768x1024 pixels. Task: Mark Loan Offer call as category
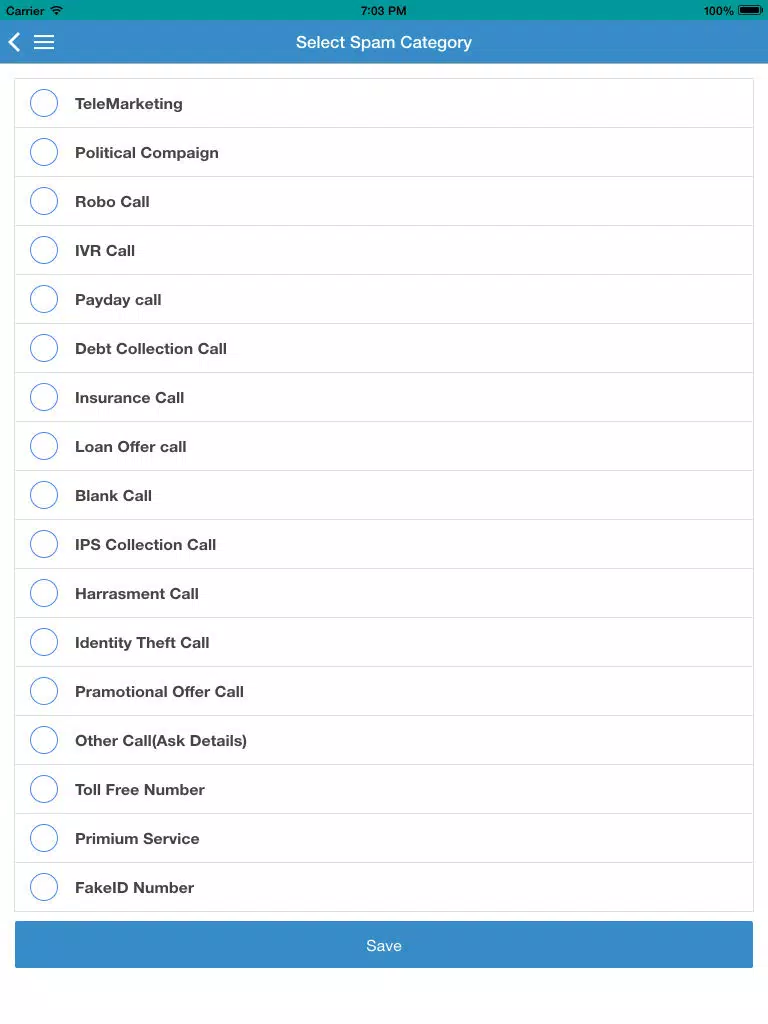pos(384,446)
